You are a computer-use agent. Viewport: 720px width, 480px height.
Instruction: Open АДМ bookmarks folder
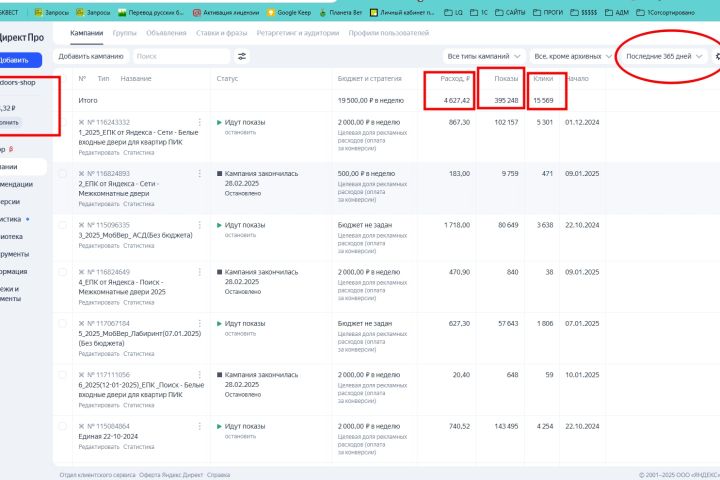tap(617, 12)
